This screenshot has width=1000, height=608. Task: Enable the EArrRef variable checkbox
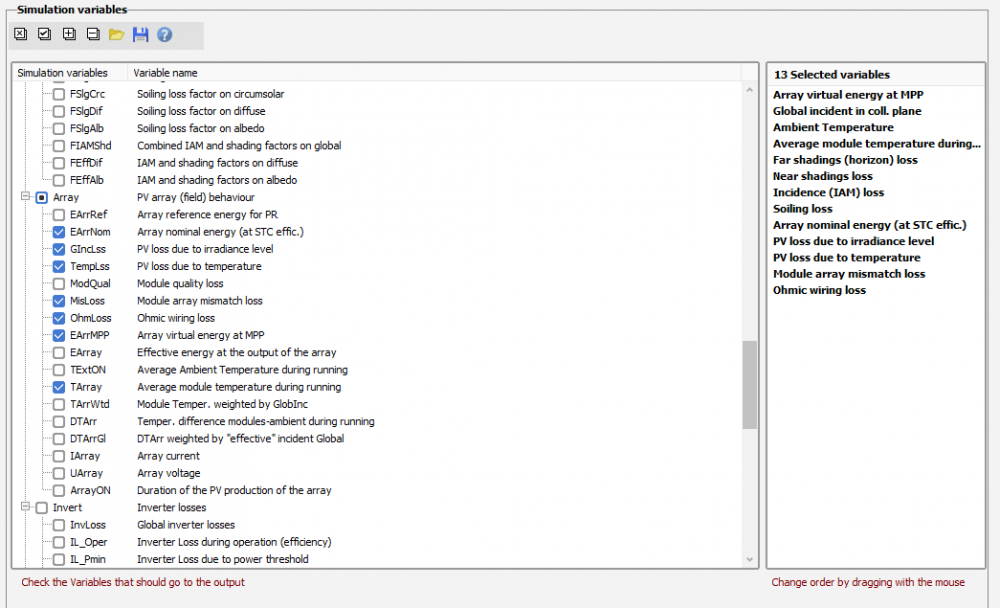(59, 214)
